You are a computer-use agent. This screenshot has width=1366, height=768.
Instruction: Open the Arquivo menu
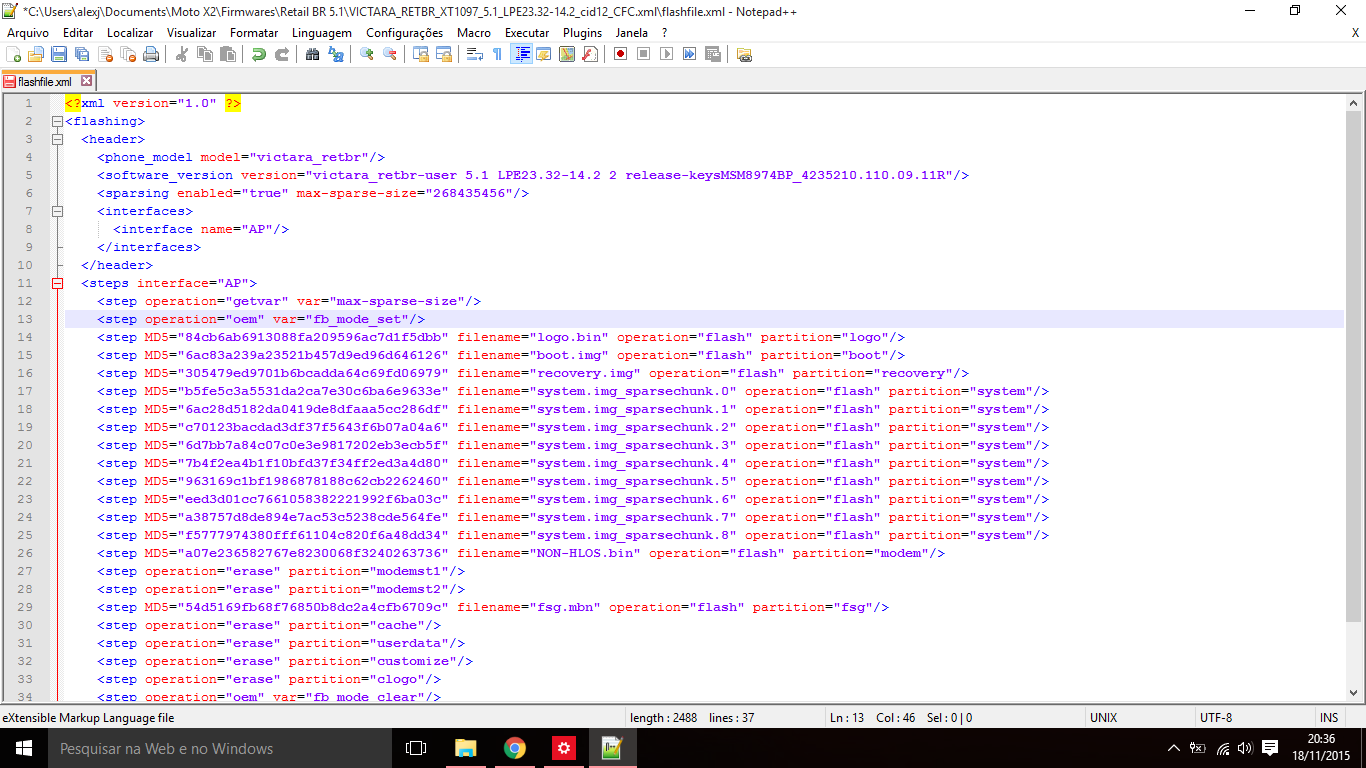(28, 33)
